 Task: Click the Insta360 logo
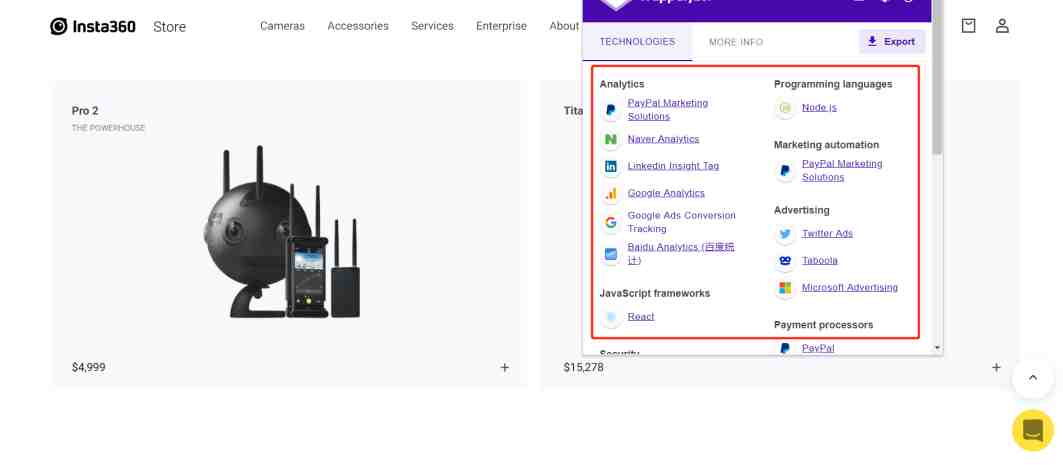(93, 26)
